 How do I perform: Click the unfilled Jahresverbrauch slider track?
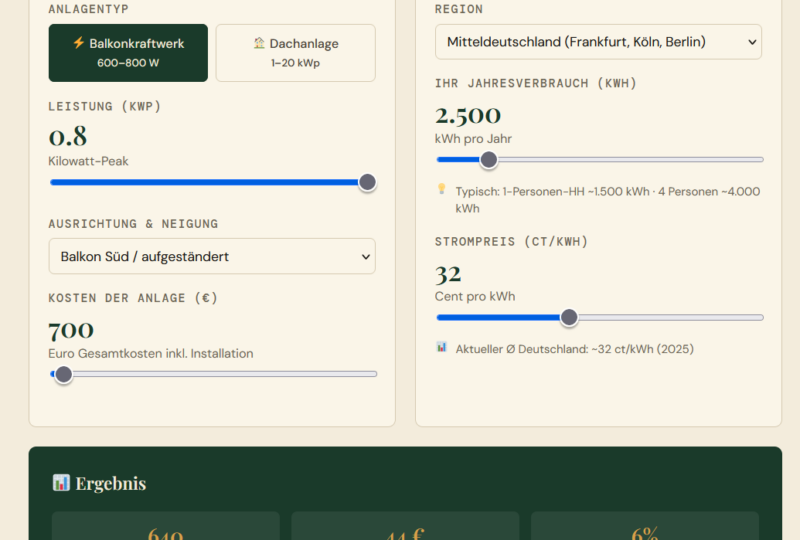[631, 160]
